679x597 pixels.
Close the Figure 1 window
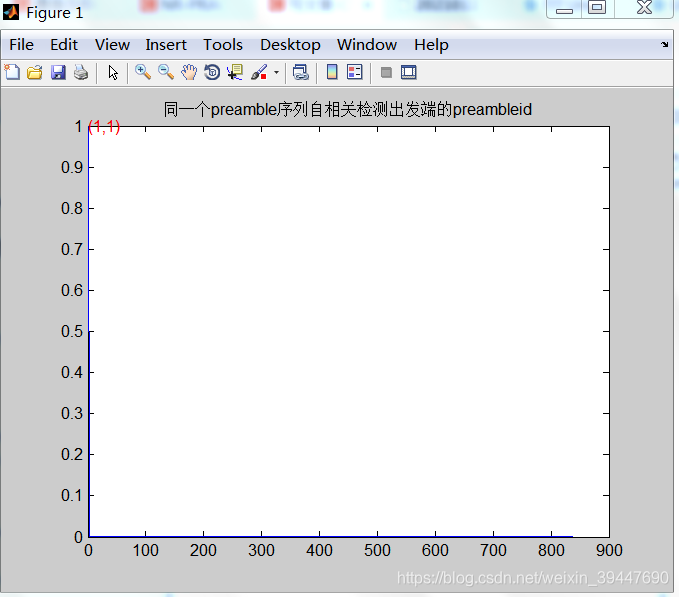[644, 8]
